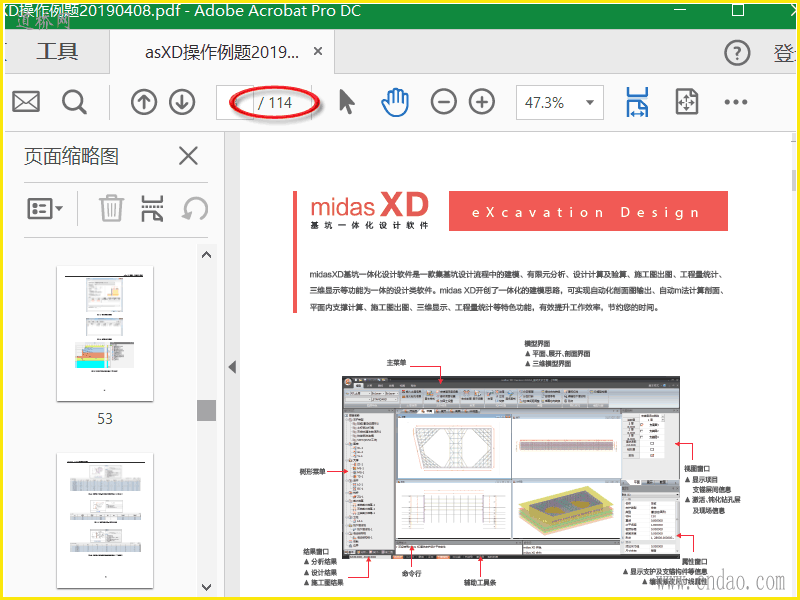Click thumbnail scrollbar down arrow
Screen dimensions: 800x600
tap(206, 587)
